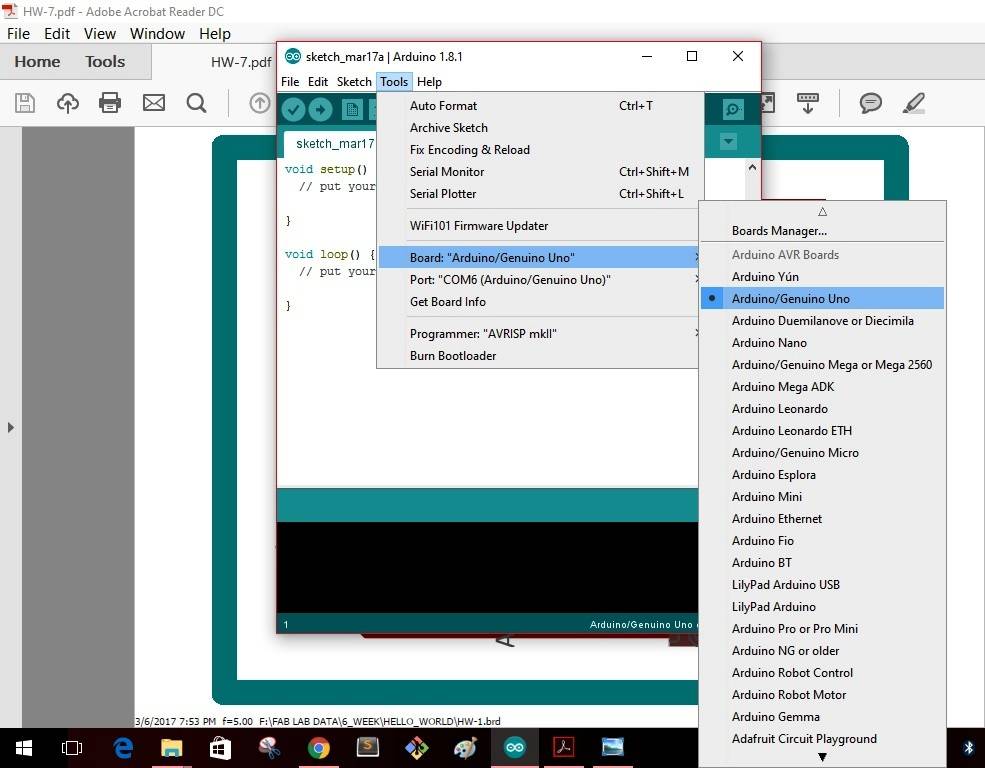
Task: Click the New sketch file icon
Action: [x=352, y=110]
